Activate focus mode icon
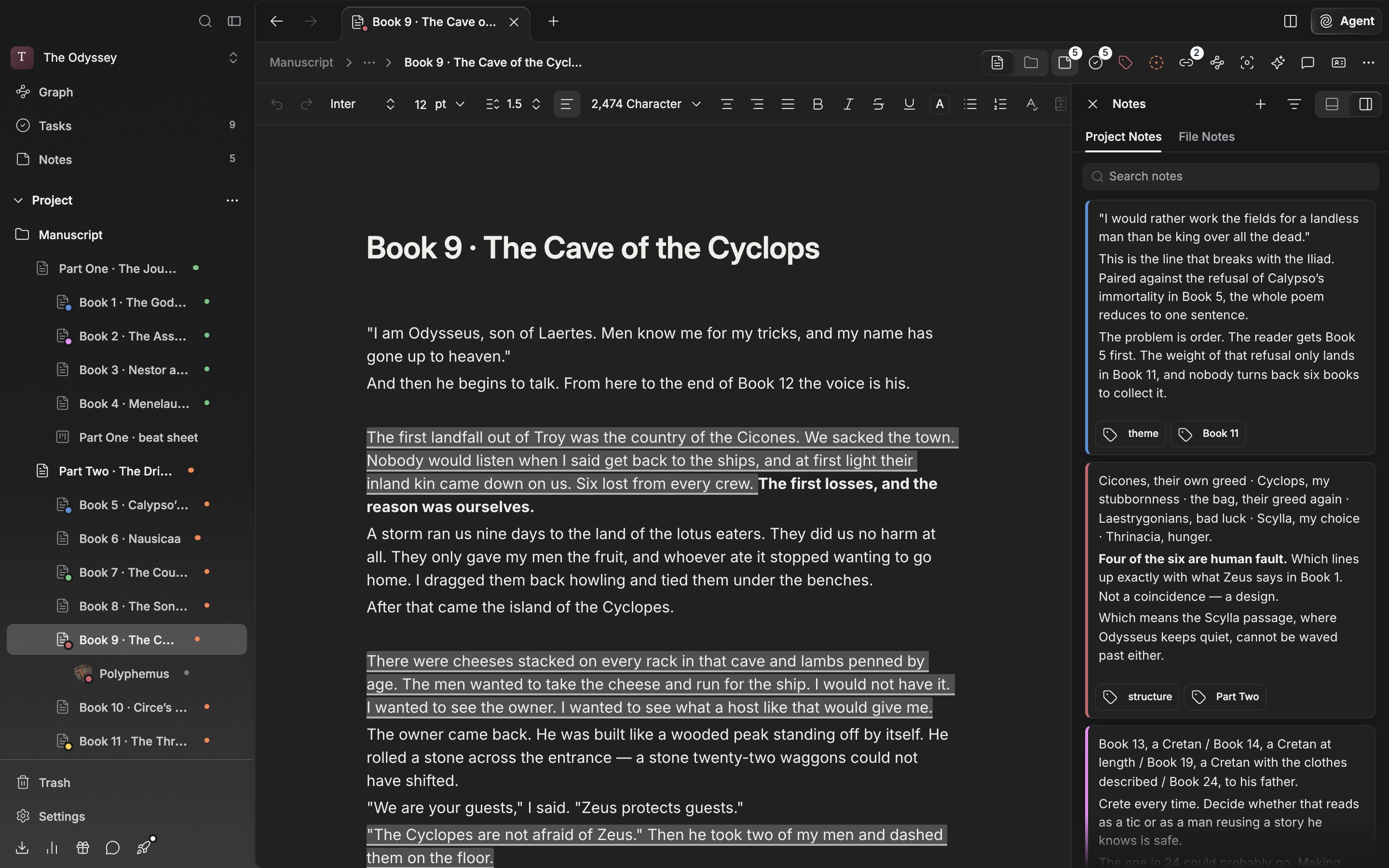This screenshot has height=868, width=1389. 1247,63
